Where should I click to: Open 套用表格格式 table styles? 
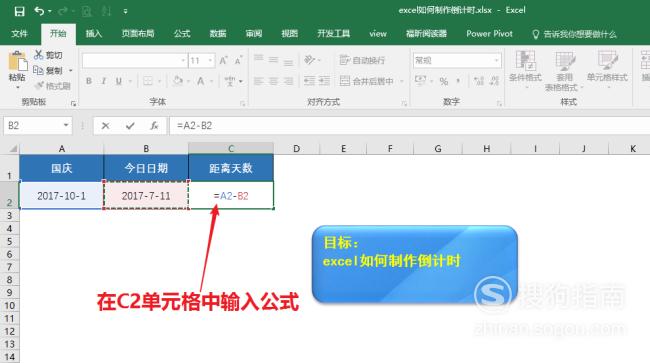[x=564, y=70]
